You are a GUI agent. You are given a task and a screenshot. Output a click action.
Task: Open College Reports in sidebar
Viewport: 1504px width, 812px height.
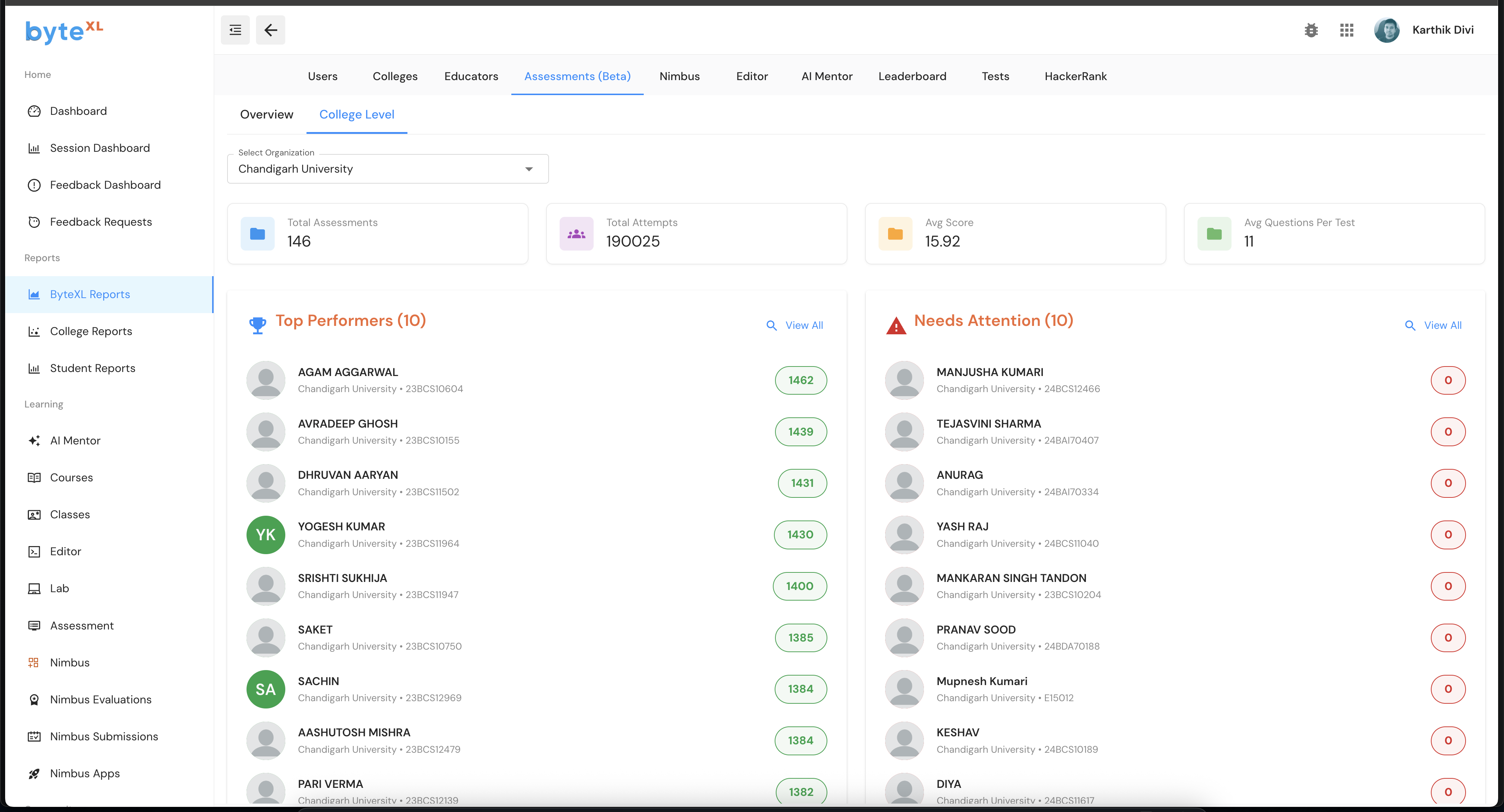[91, 332]
